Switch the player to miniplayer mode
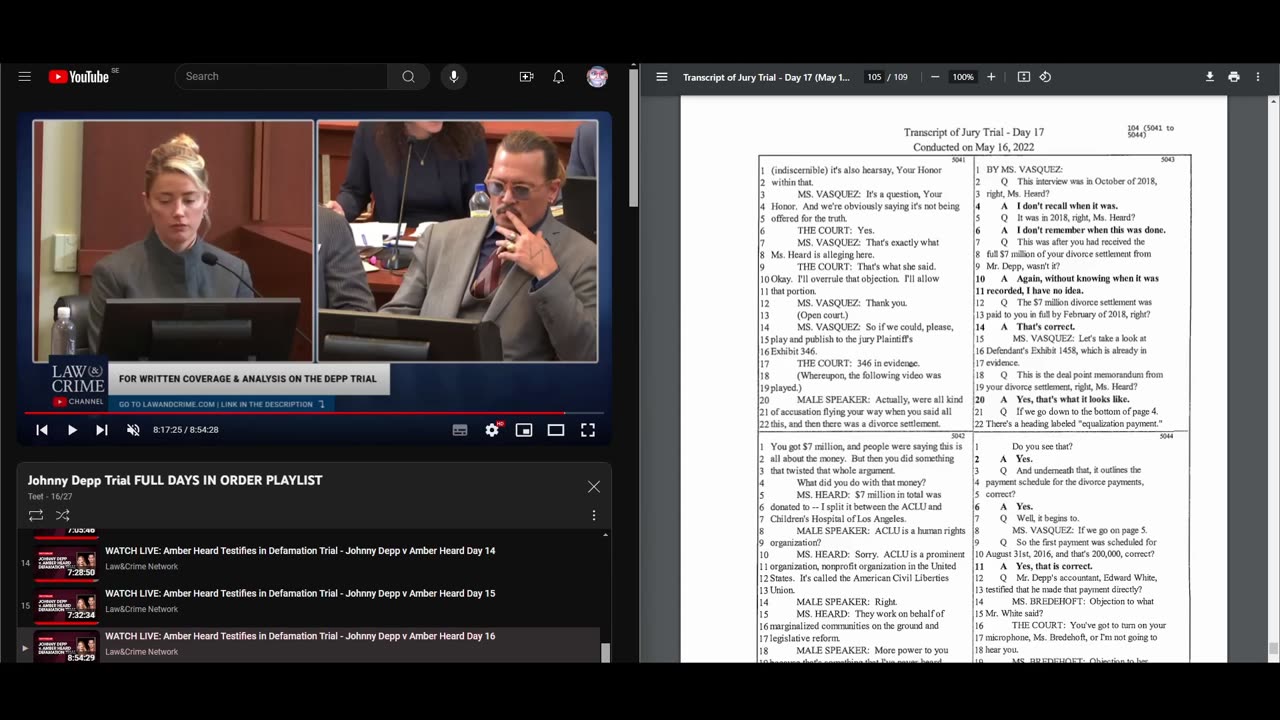Image resolution: width=1280 pixels, height=720 pixels. click(x=524, y=430)
